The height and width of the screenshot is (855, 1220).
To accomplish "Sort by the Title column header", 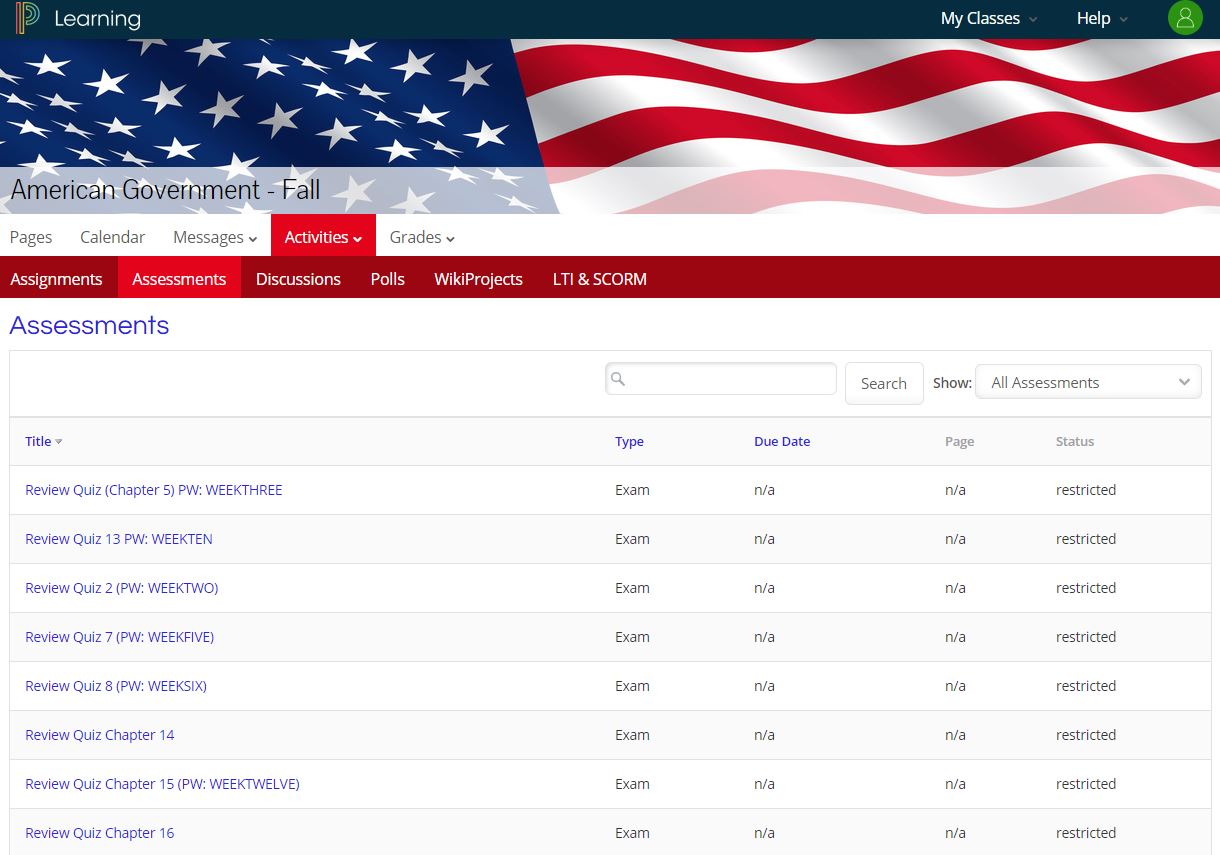I will click(x=38, y=441).
